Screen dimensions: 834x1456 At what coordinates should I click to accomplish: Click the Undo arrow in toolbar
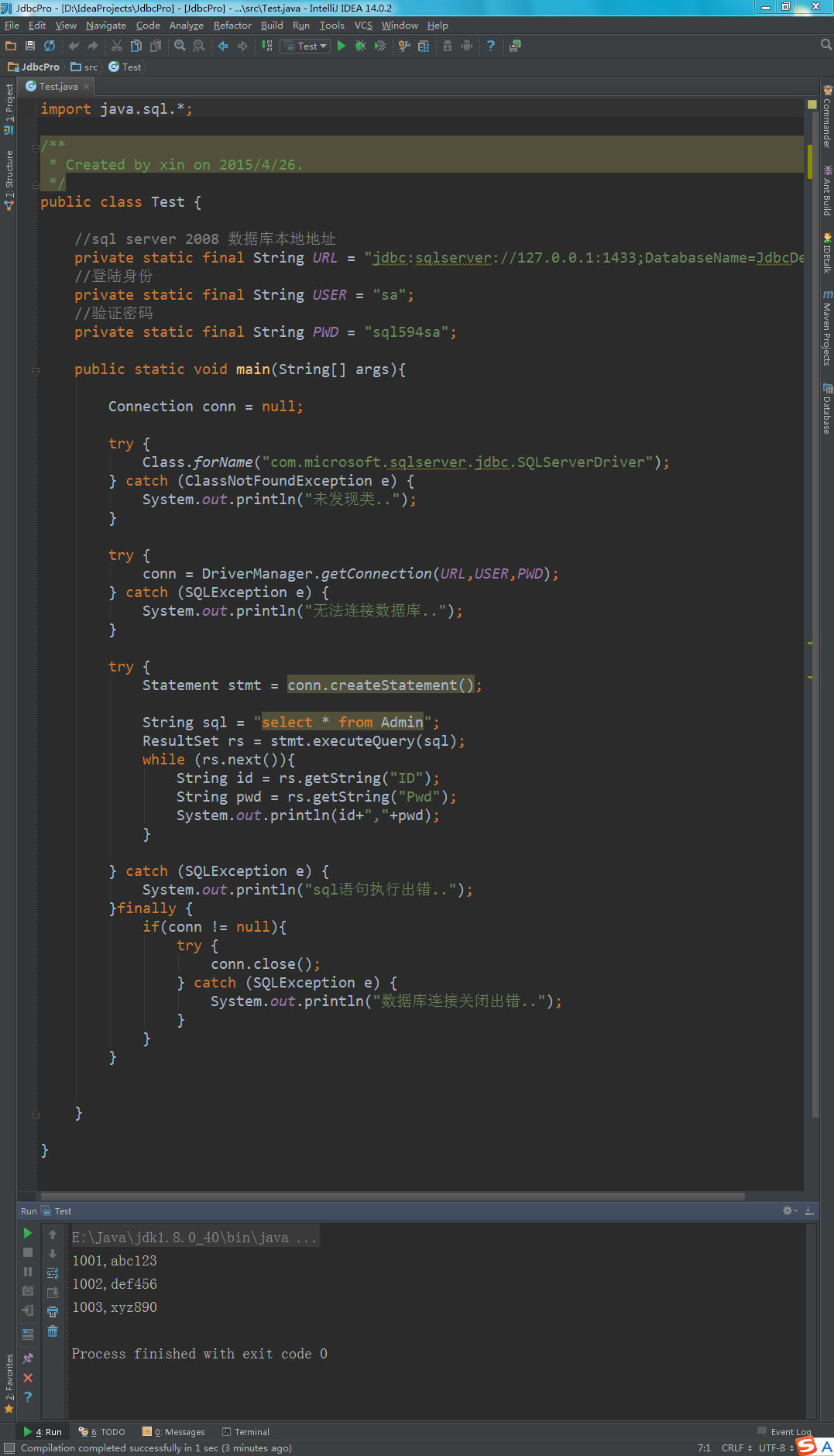(74, 46)
